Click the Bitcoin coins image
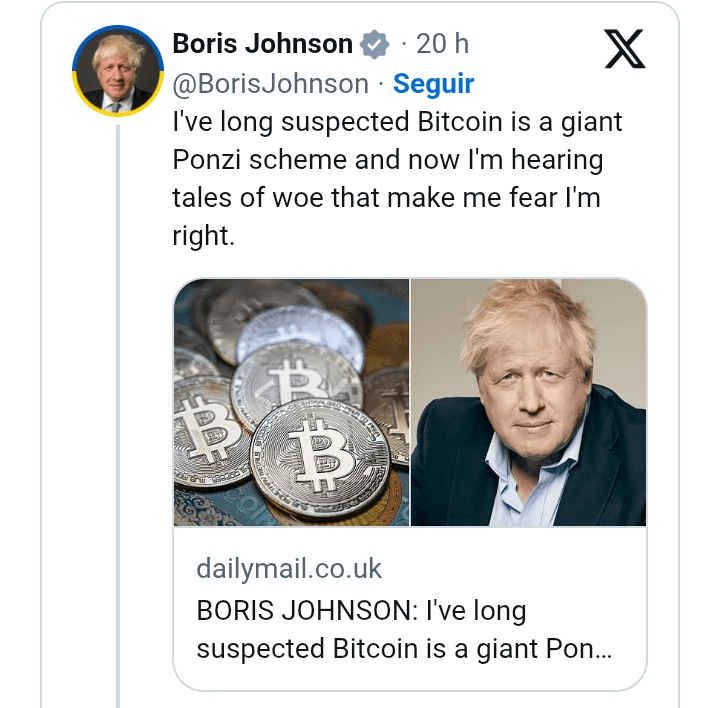720x708 pixels. [291, 402]
